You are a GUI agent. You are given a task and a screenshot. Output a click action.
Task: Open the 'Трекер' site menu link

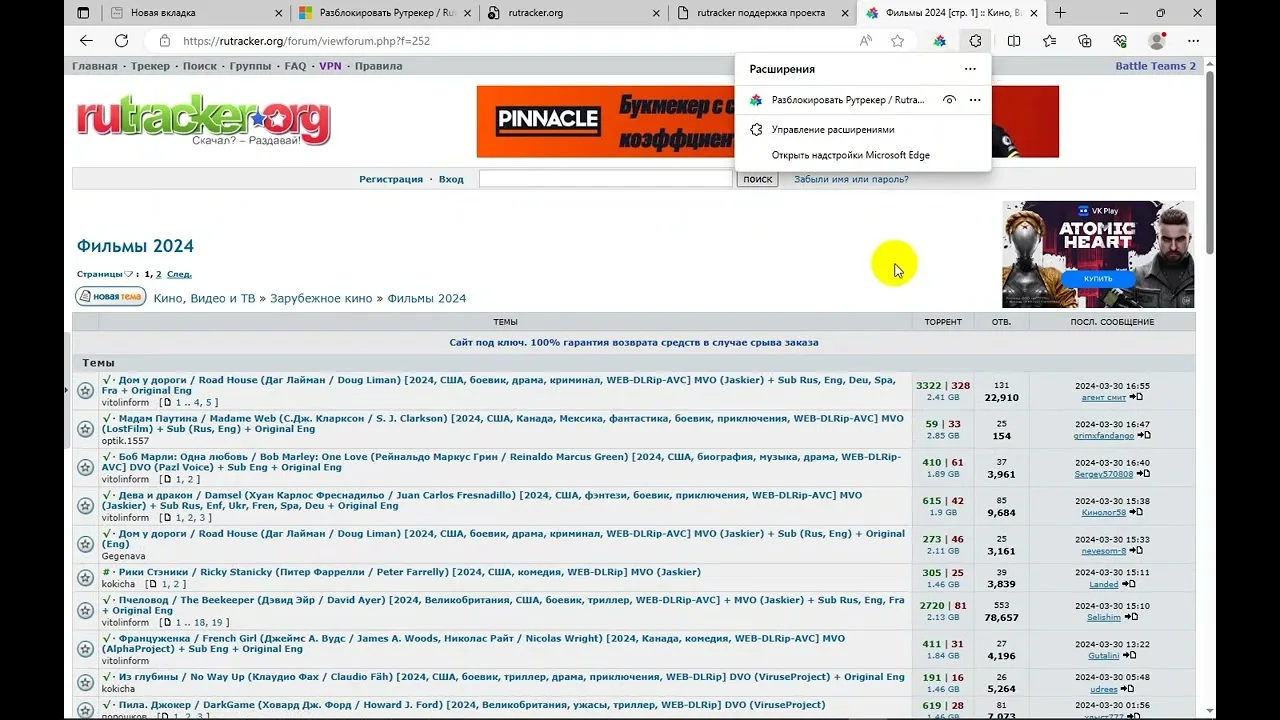[150, 66]
